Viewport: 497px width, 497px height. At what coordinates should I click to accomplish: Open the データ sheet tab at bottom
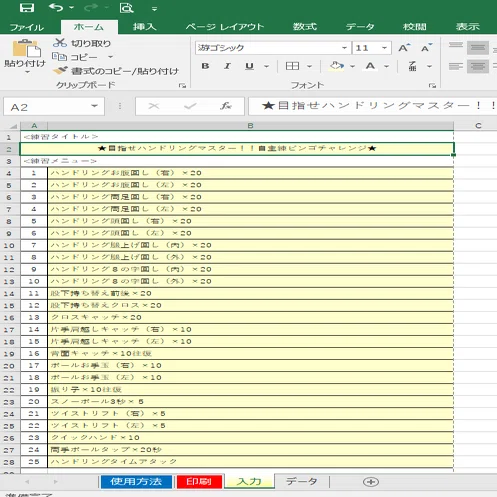pos(302,481)
